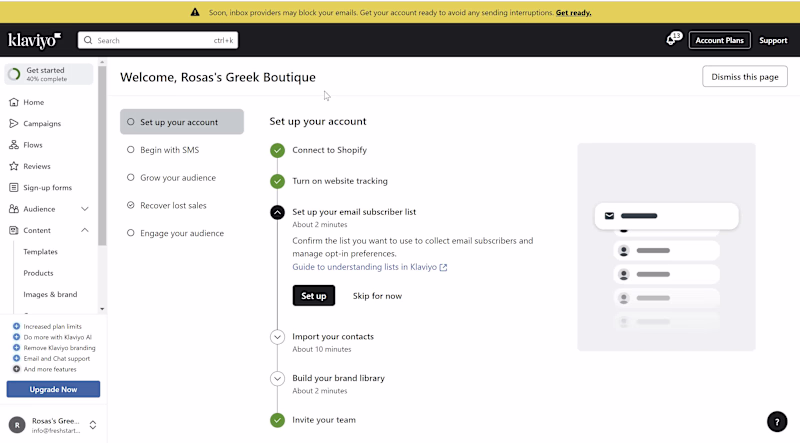Select the Grow your audience step
This screenshot has height=443, width=800.
click(x=177, y=178)
